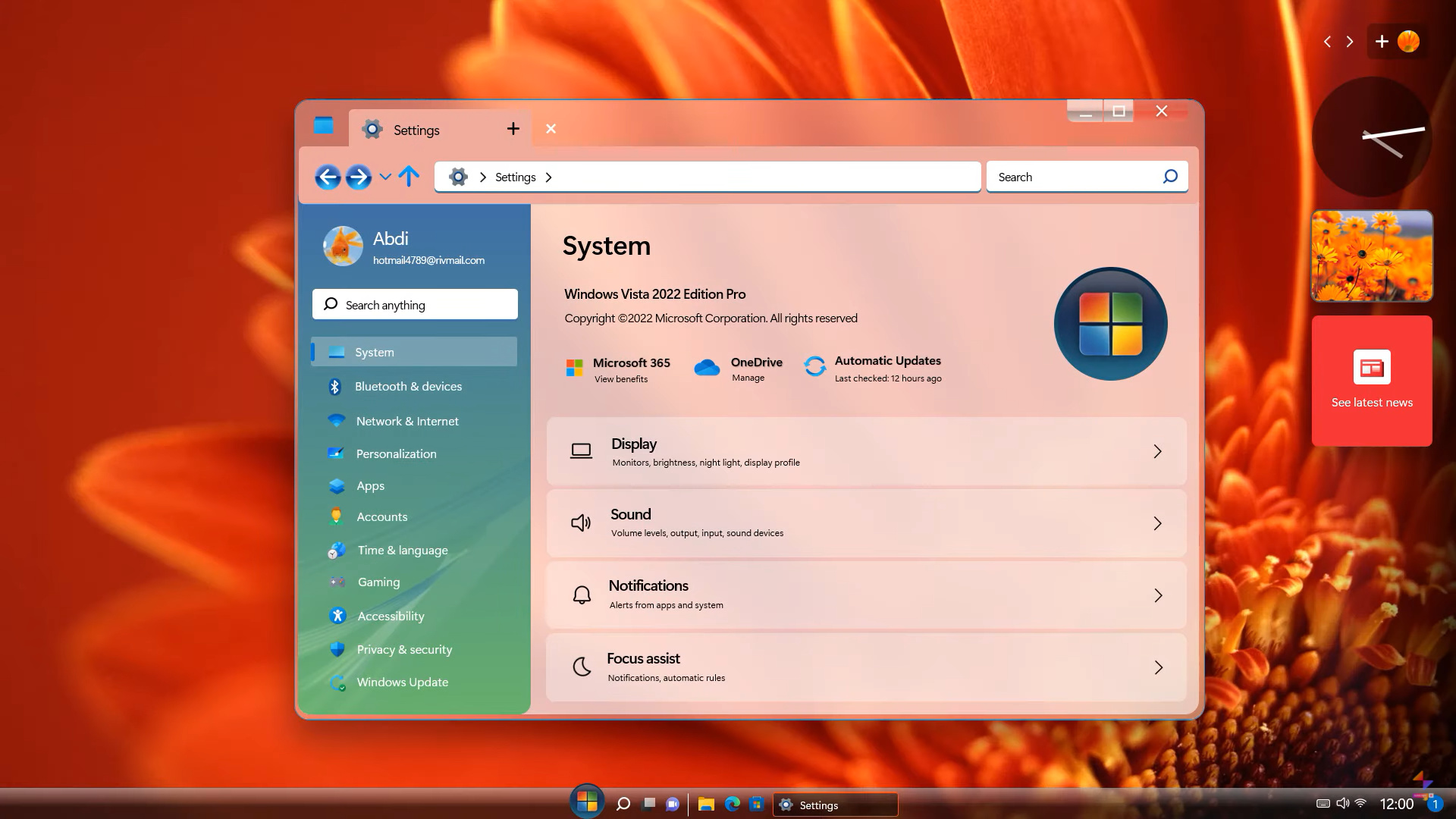Select Bluetooth & devices in the sidebar
This screenshot has width=1456, height=819.
tap(408, 387)
